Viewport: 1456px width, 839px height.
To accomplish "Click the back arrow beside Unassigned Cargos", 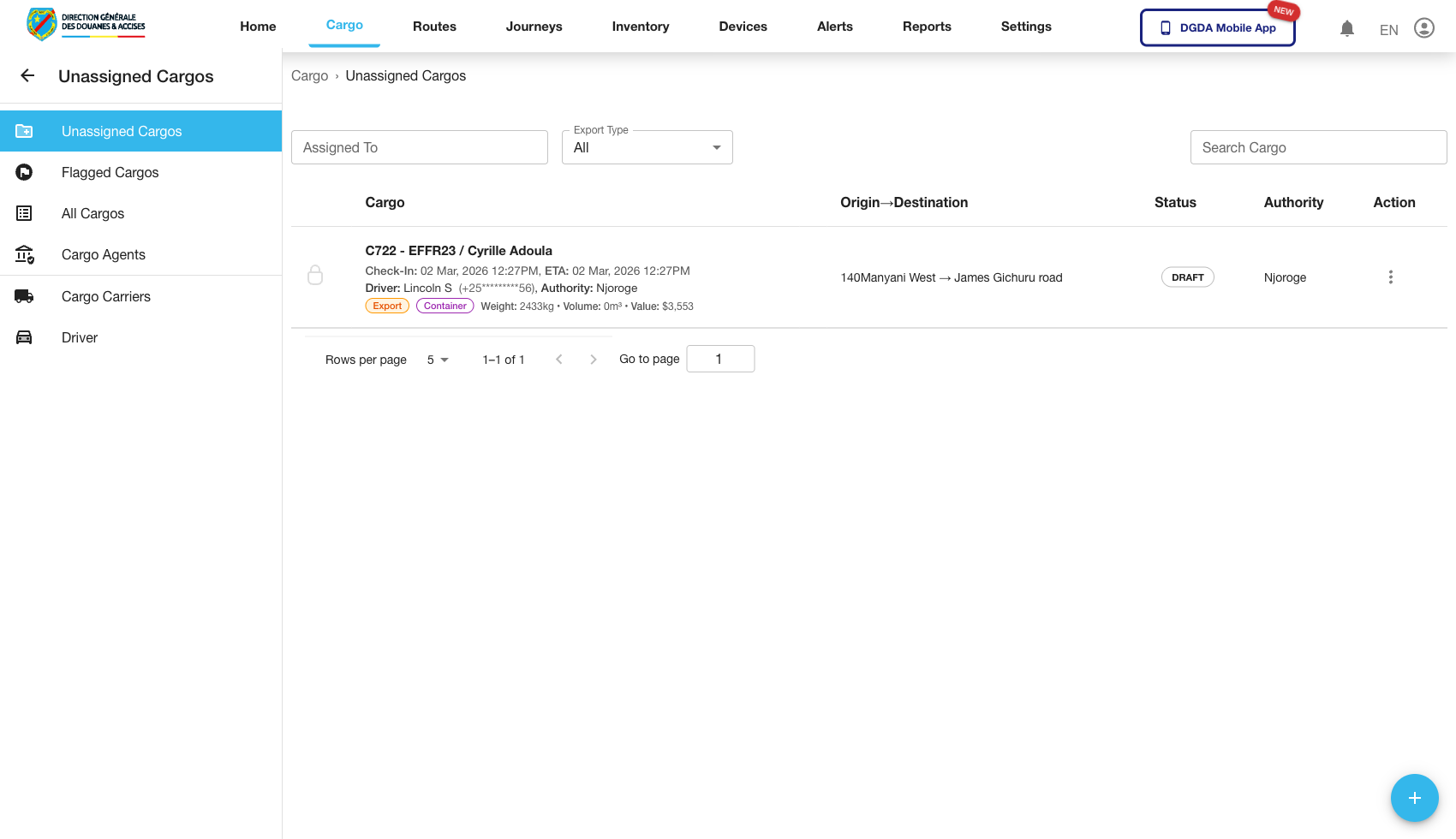I will [27, 76].
